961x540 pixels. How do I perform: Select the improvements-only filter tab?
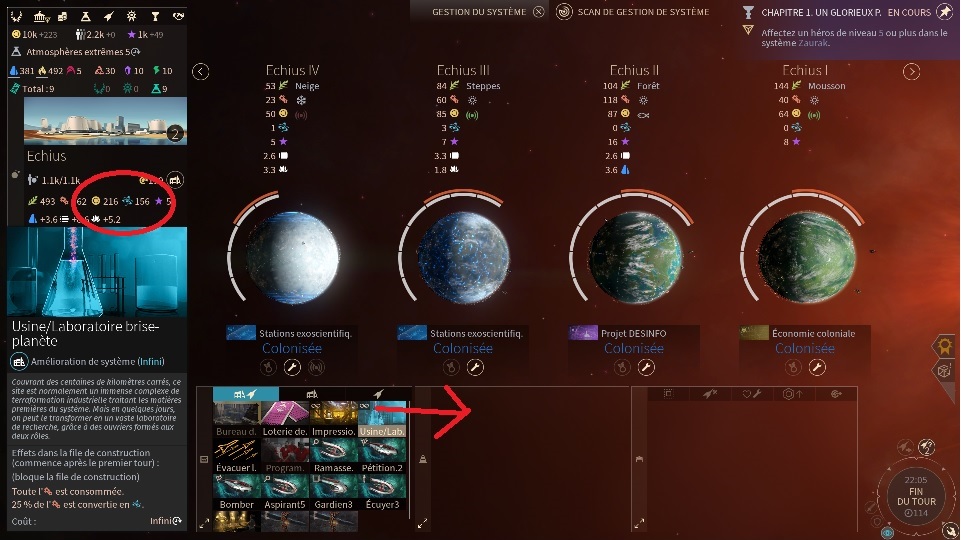click(312, 394)
